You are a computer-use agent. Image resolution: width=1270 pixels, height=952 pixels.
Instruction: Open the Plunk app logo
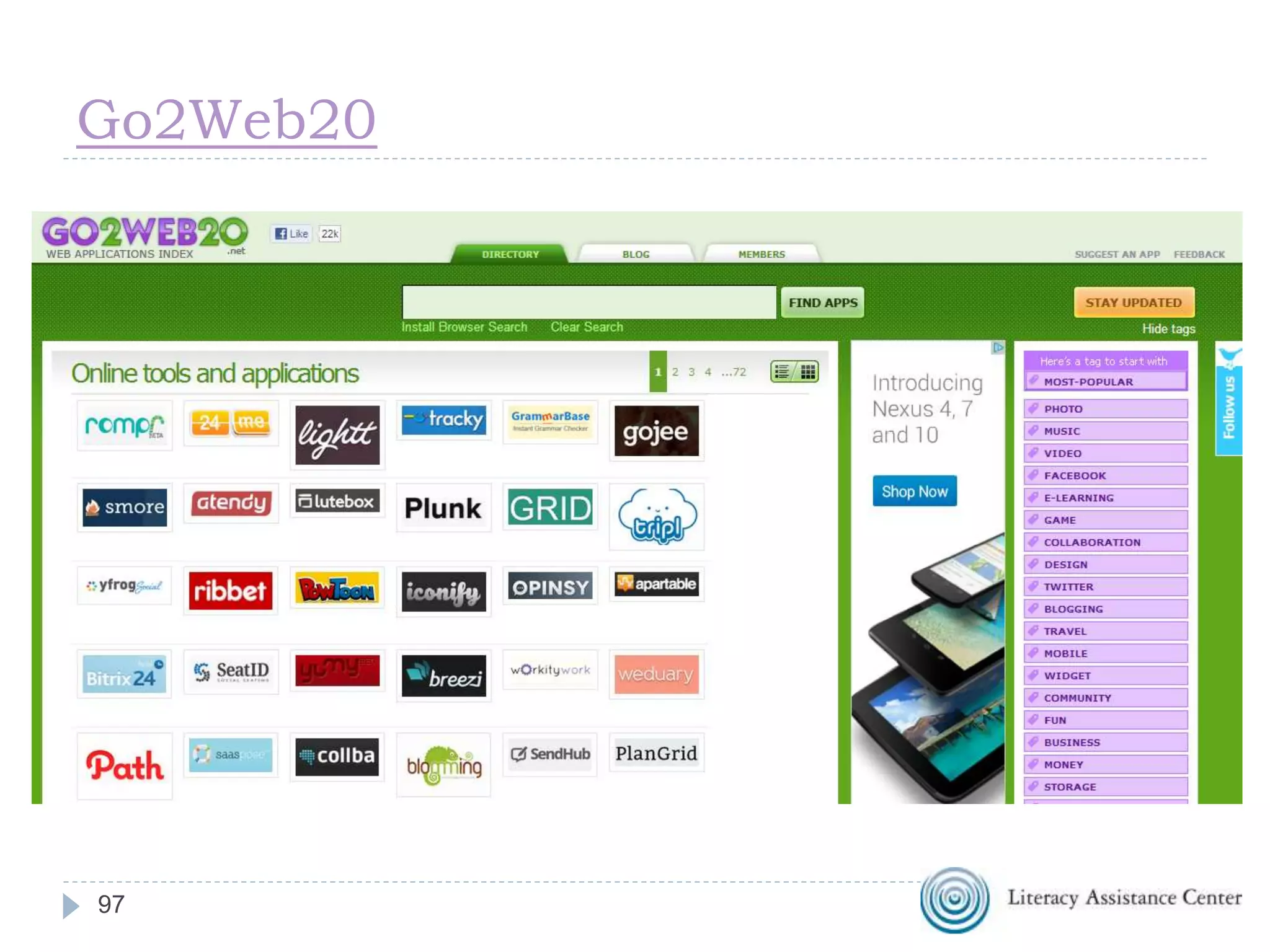(444, 508)
